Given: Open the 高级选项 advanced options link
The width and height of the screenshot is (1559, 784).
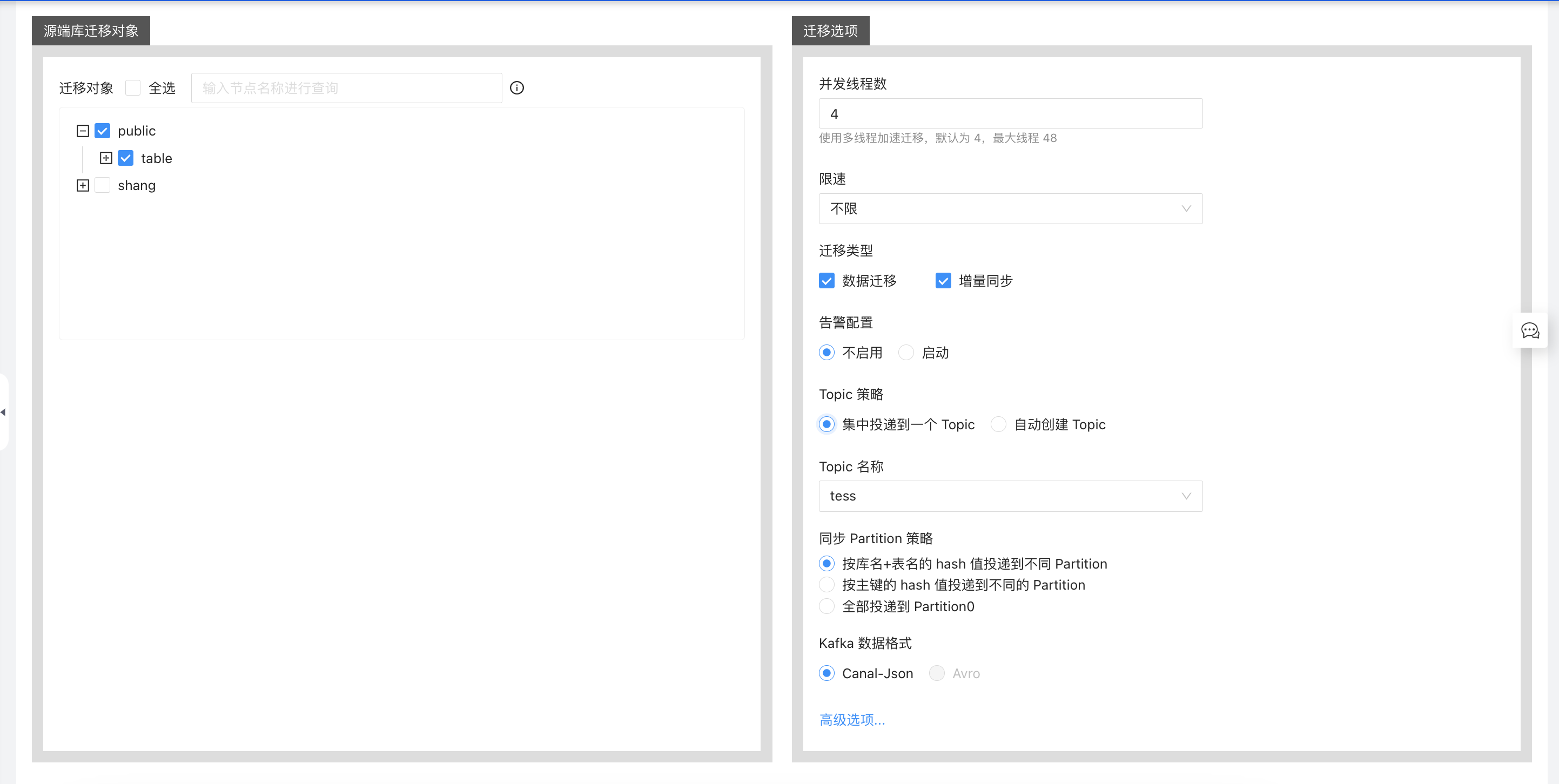Looking at the screenshot, I should click(851, 720).
